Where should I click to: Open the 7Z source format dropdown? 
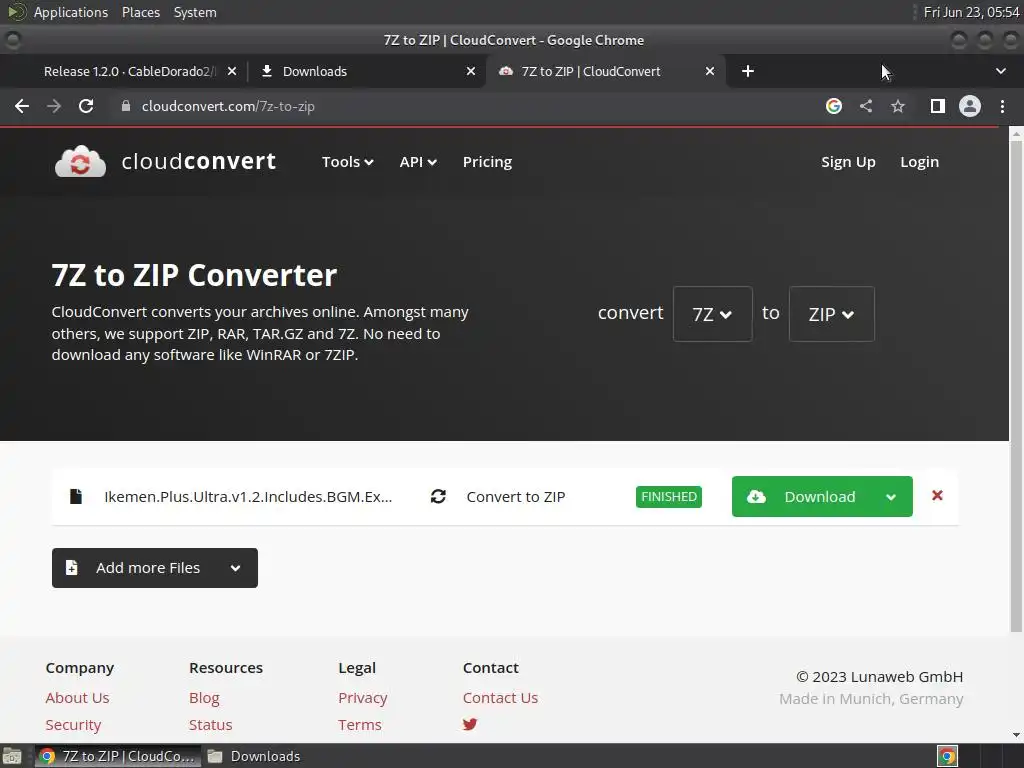point(712,314)
